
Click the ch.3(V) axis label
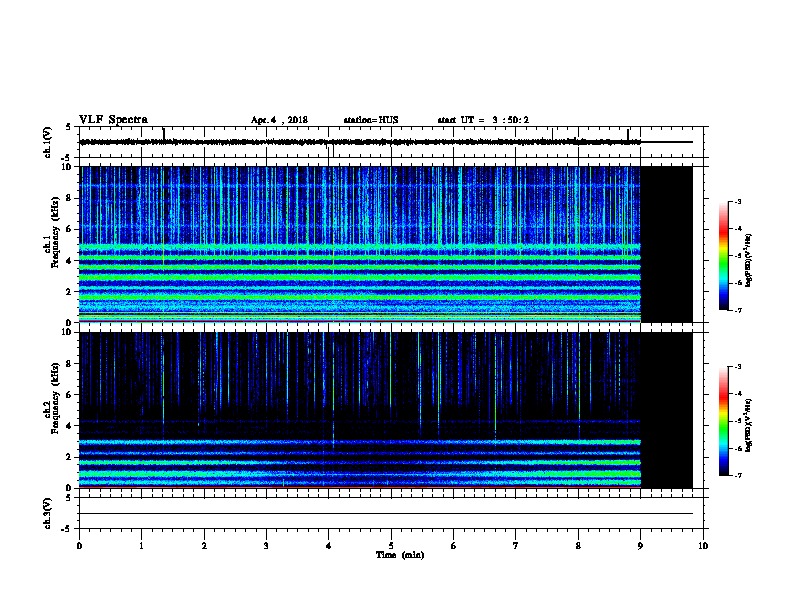(x=48, y=513)
